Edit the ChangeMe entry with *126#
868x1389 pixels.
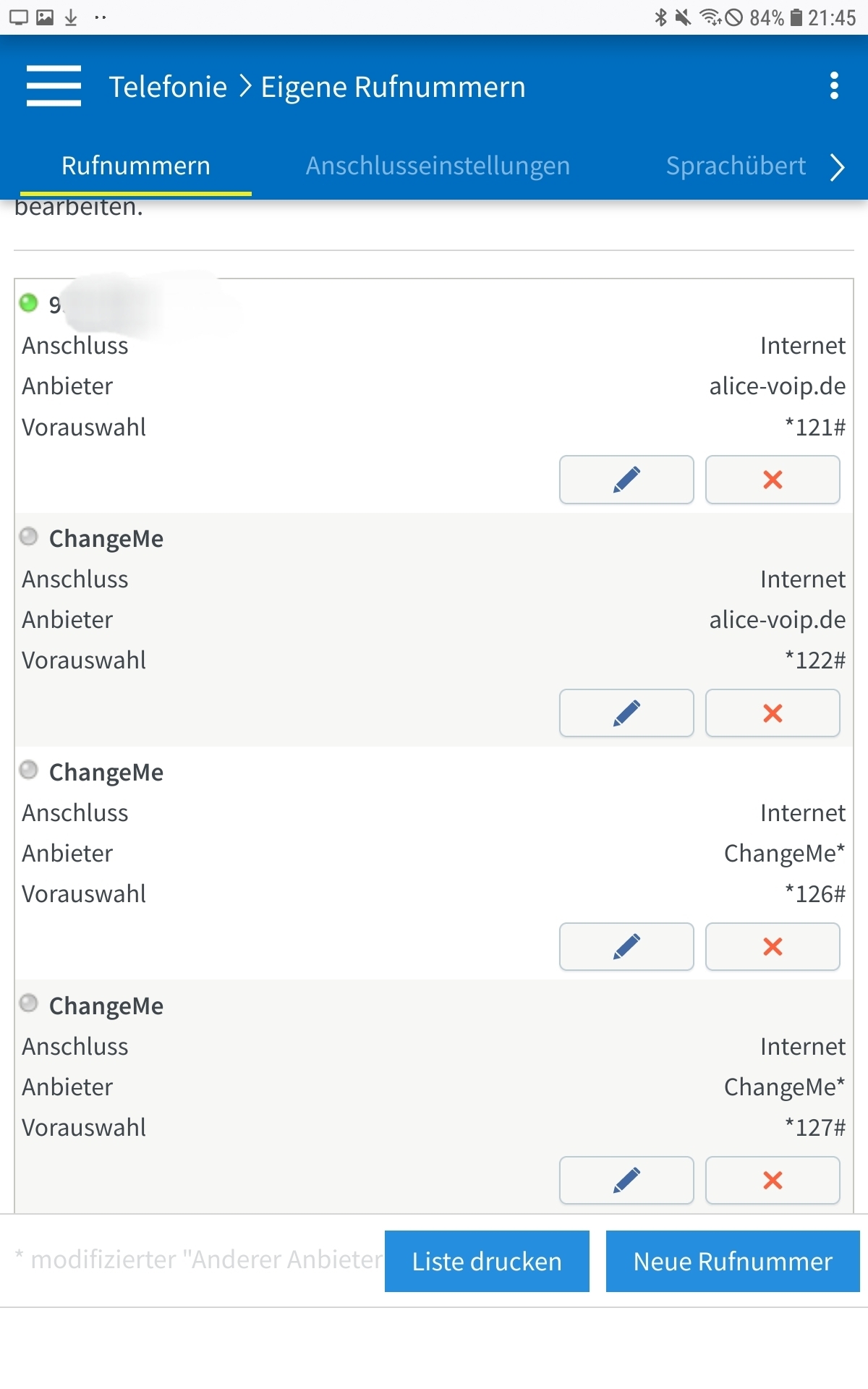click(626, 946)
